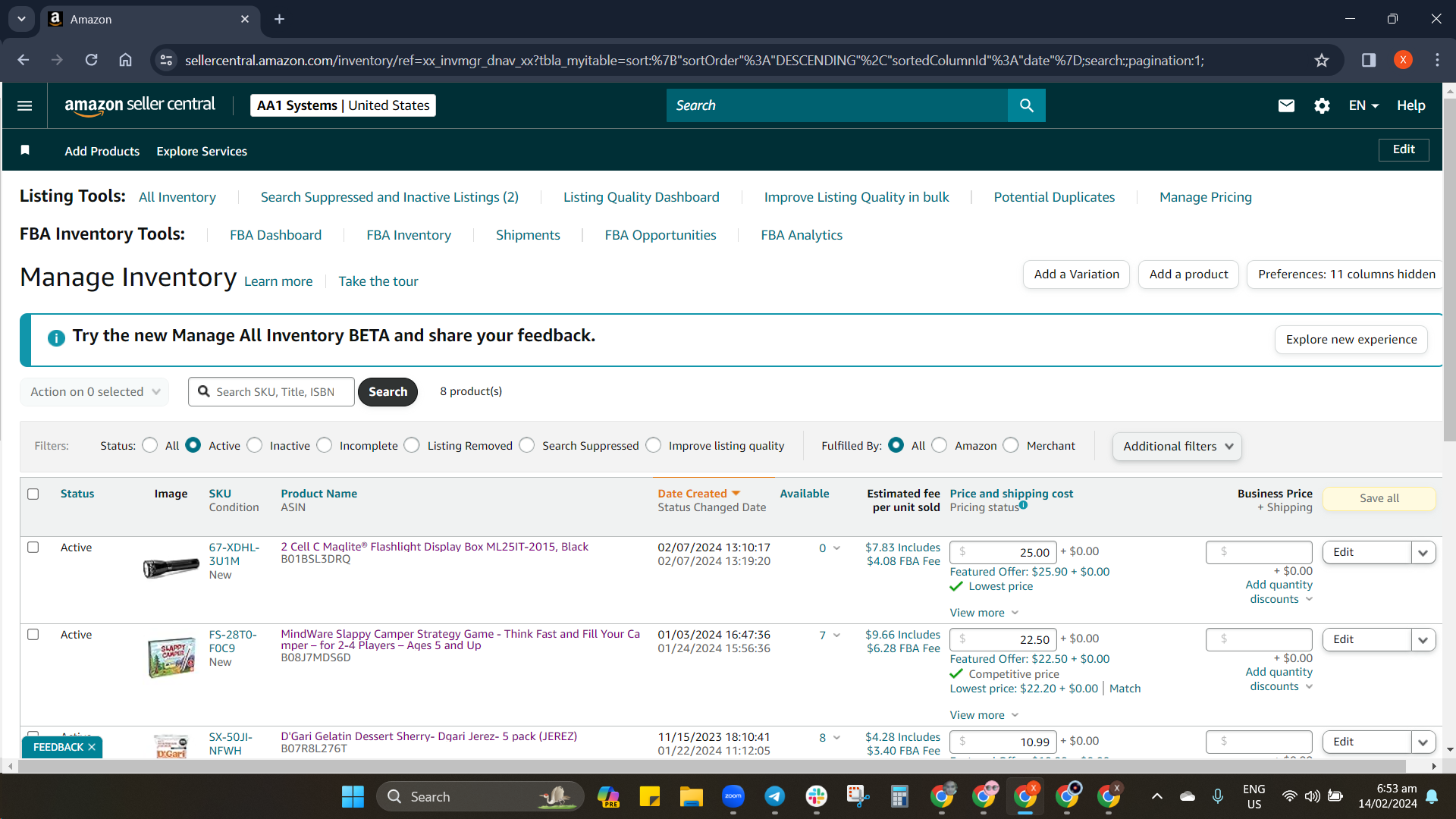Expand available quantity chevron for Slappy Camper

[836, 635]
